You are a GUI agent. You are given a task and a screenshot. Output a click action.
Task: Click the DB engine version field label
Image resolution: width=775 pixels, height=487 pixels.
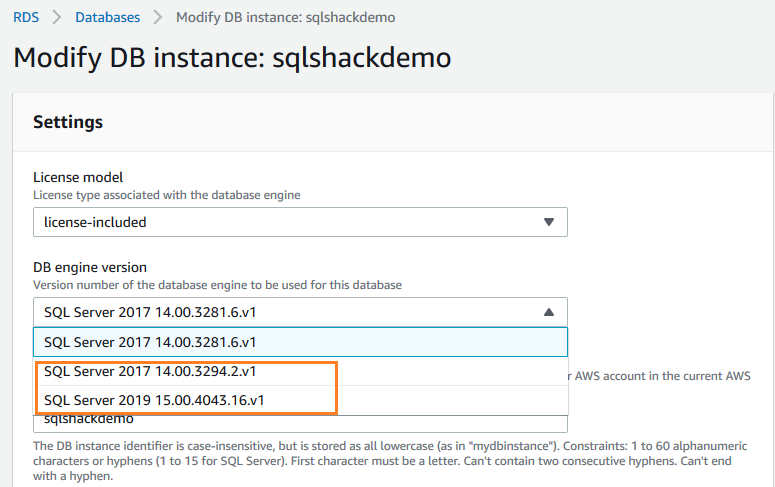point(90,267)
